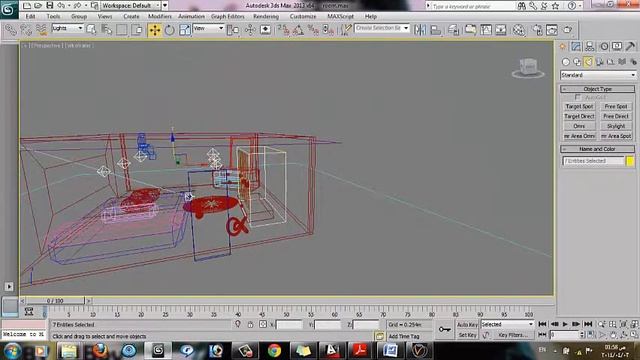Image resolution: width=640 pixels, height=360 pixels.
Task: Click the Select Object tool
Action: 91,30
